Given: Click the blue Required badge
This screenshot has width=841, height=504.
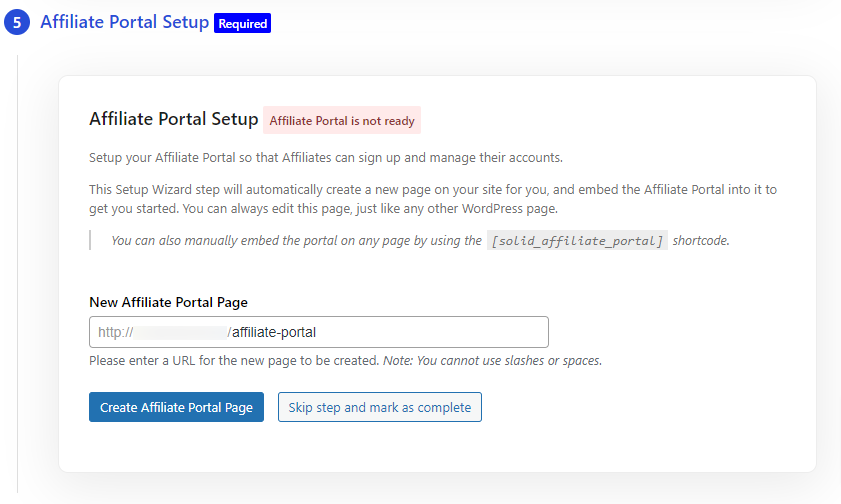Looking at the screenshot, I should [242, 22].
